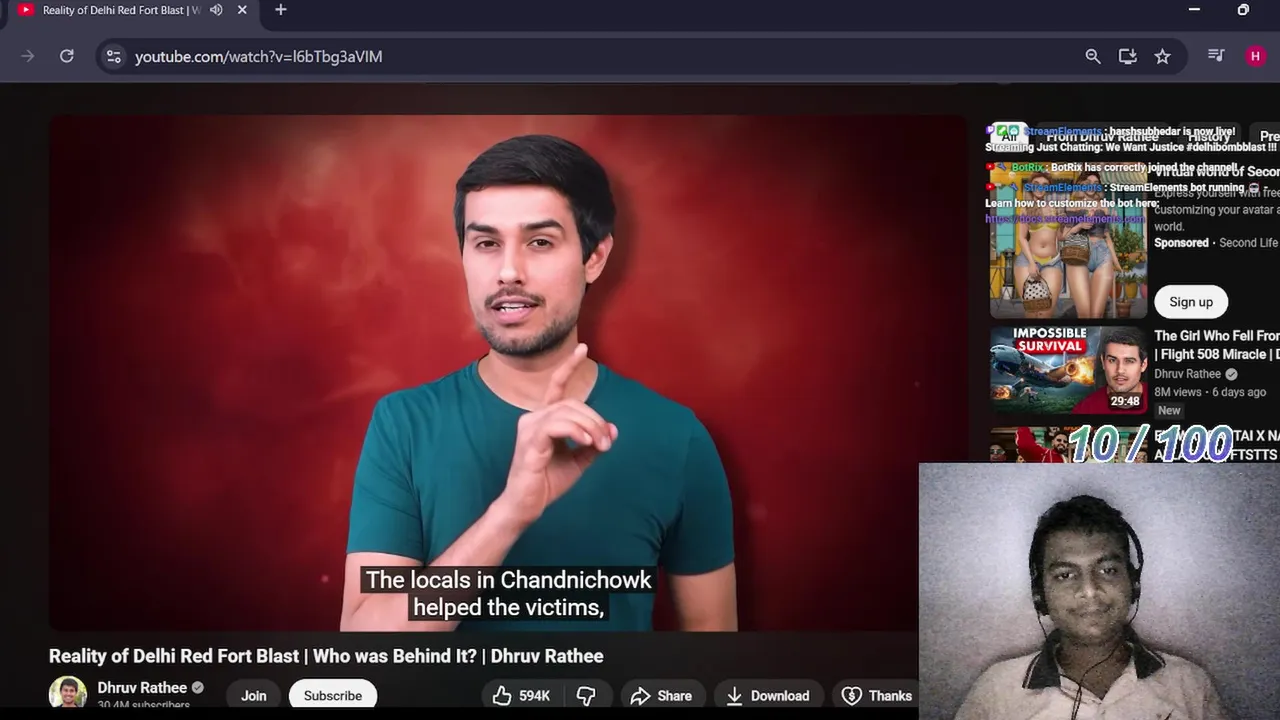
Task: Bookmark this page with the star icon
Action: click(x=1162, y=57)
